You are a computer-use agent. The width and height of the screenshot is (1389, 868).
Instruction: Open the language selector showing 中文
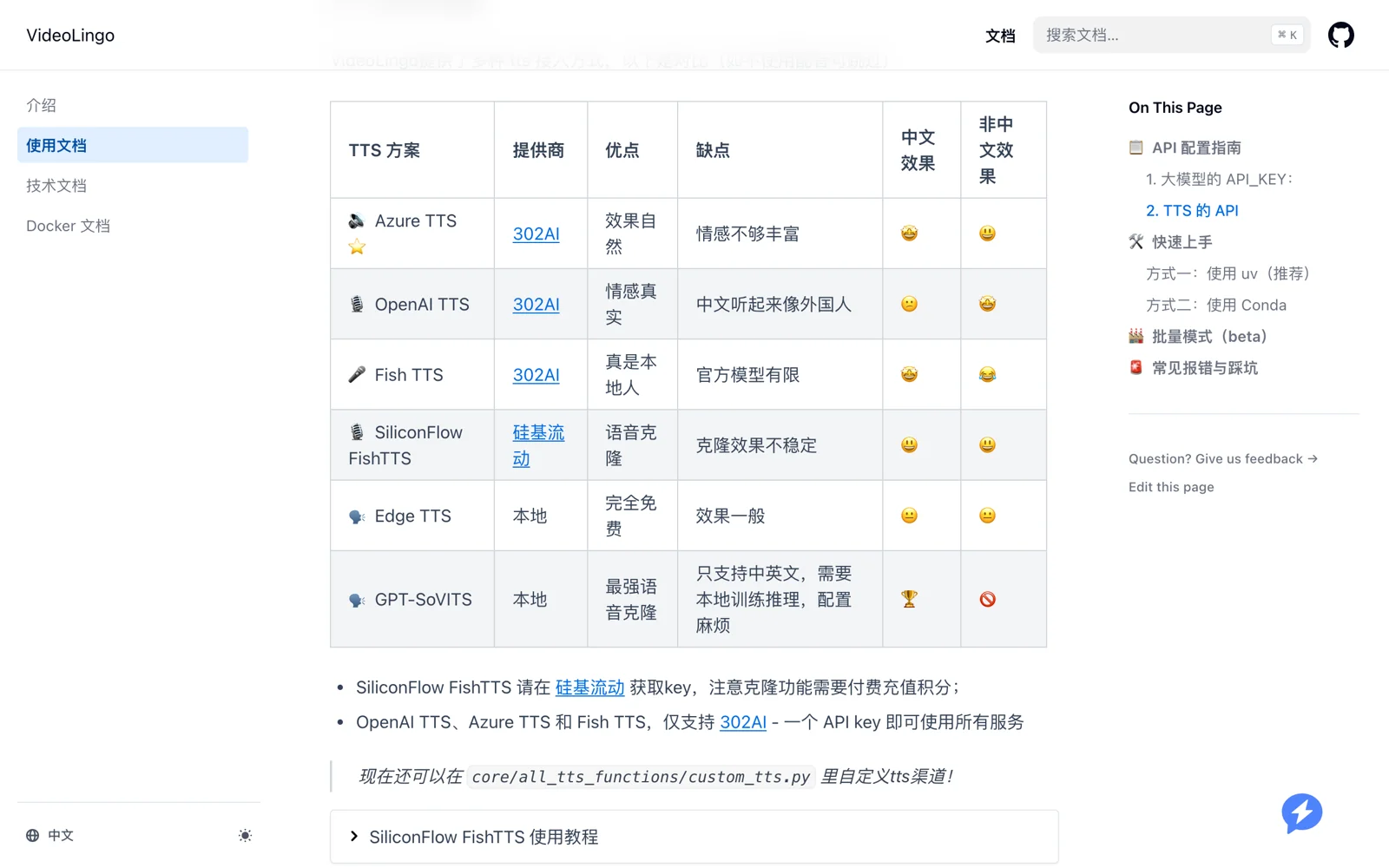49,835
